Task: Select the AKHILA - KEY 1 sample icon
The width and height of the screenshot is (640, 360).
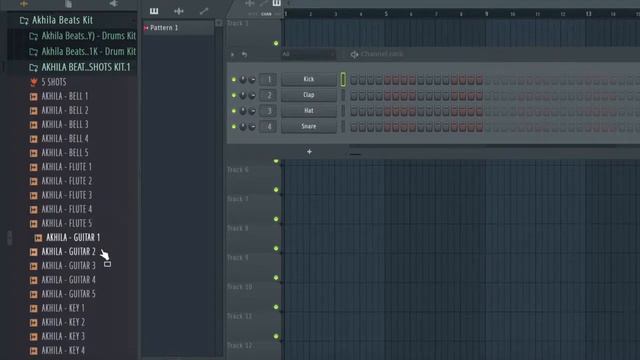Action: click(x=33, y=309)
